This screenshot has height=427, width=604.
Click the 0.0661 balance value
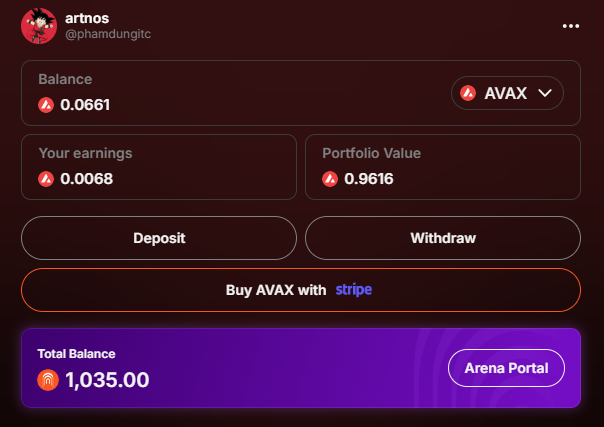85,105
